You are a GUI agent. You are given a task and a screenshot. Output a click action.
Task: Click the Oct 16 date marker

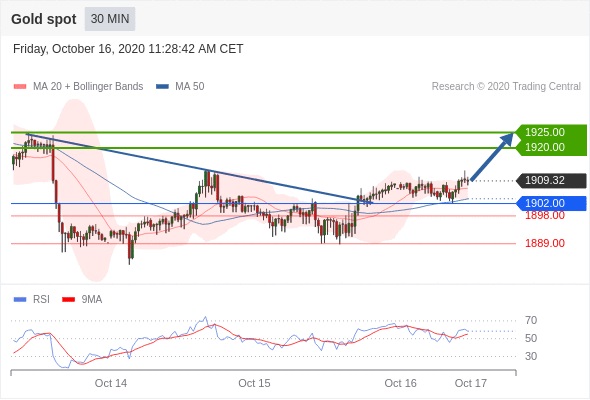click(x=400, y=383)
